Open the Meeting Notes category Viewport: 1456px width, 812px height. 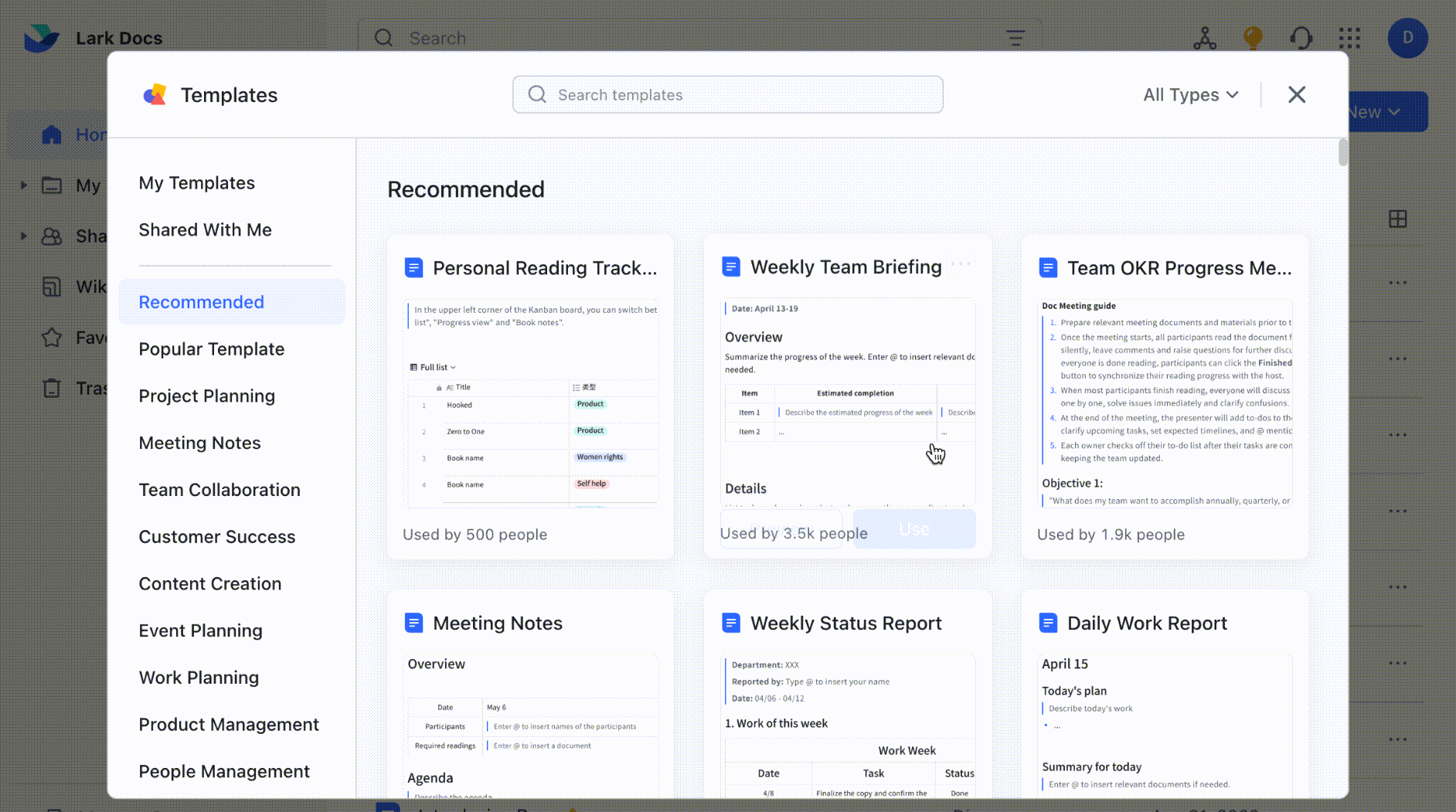(199, 443)
